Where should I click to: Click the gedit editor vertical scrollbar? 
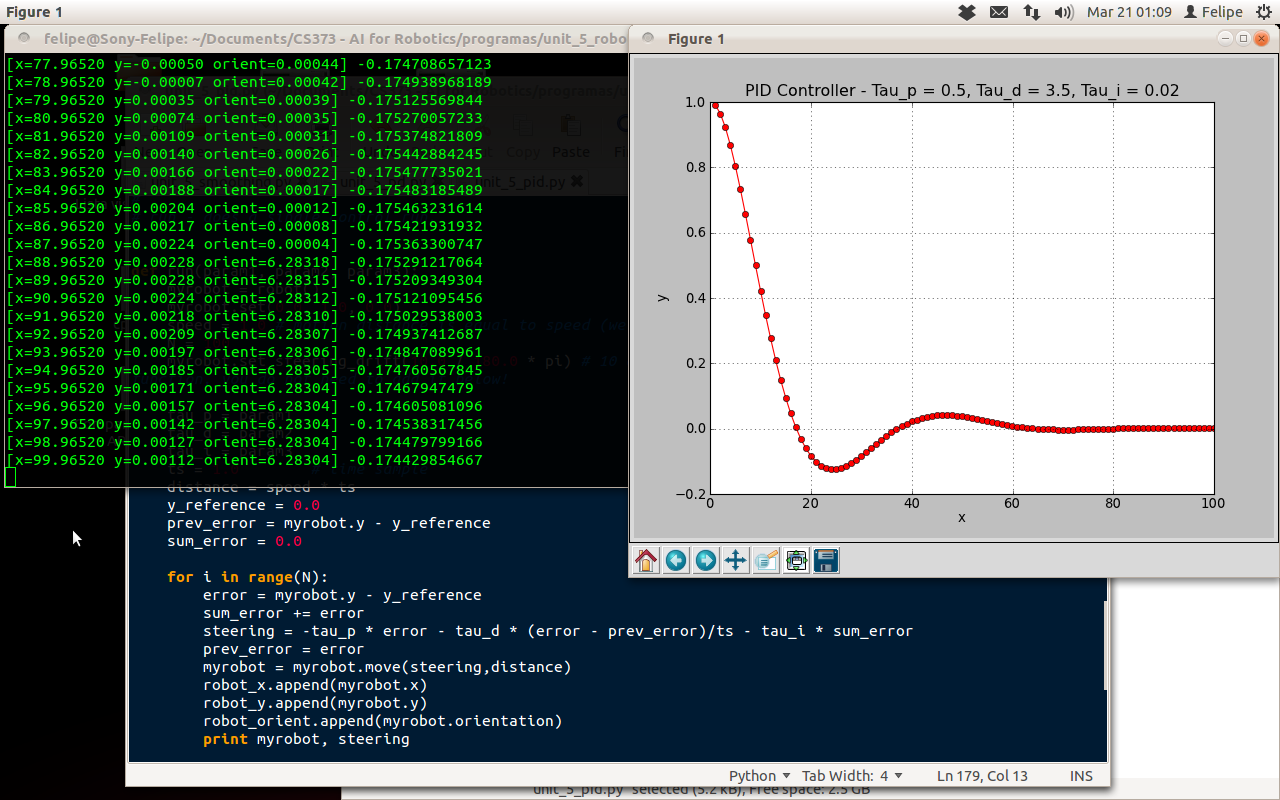[x=1106, y=646]
